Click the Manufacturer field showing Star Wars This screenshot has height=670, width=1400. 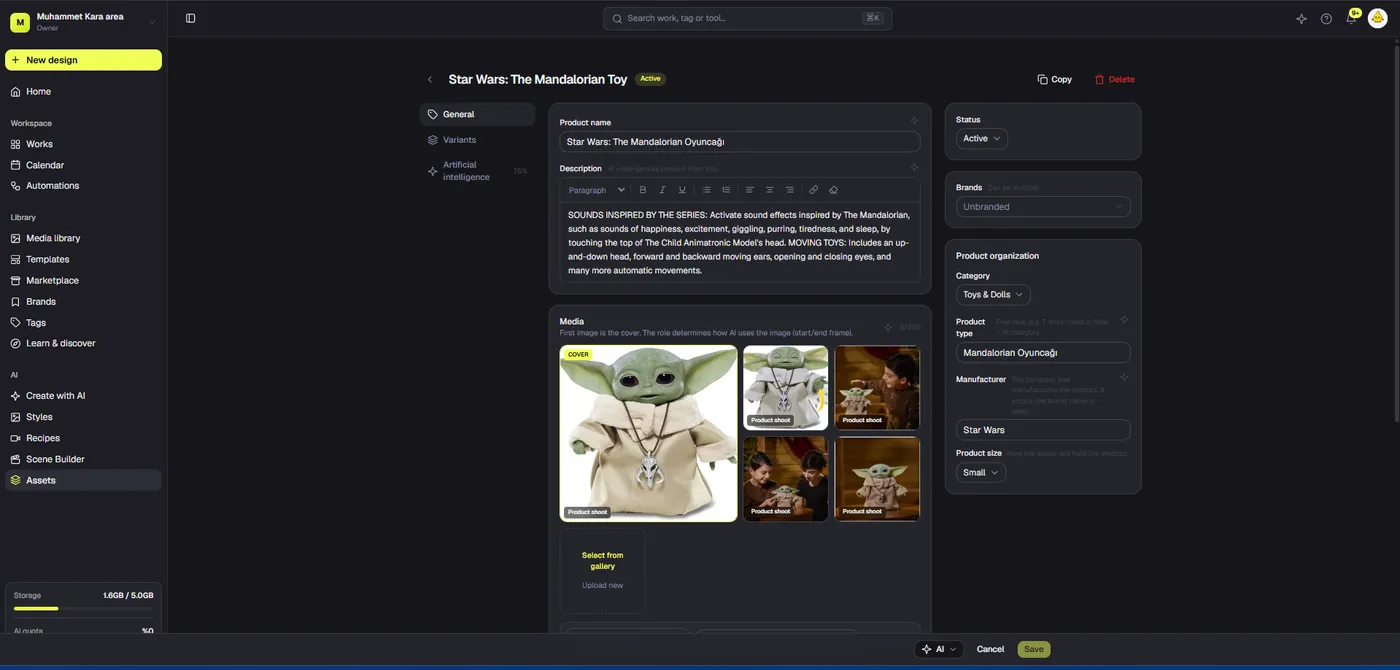click(x=1043, y=430)
